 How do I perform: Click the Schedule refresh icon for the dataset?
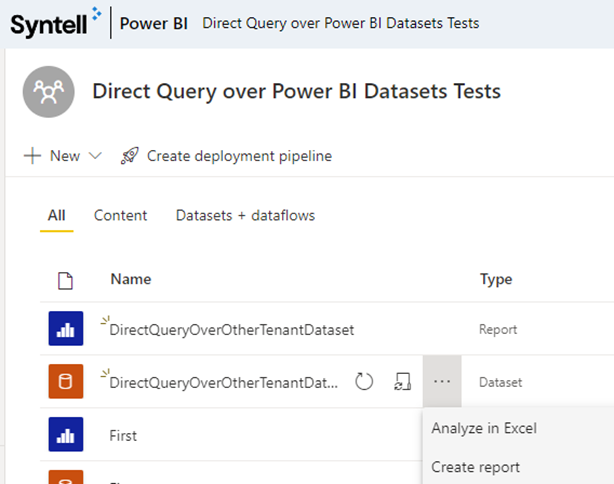point(403,381)
